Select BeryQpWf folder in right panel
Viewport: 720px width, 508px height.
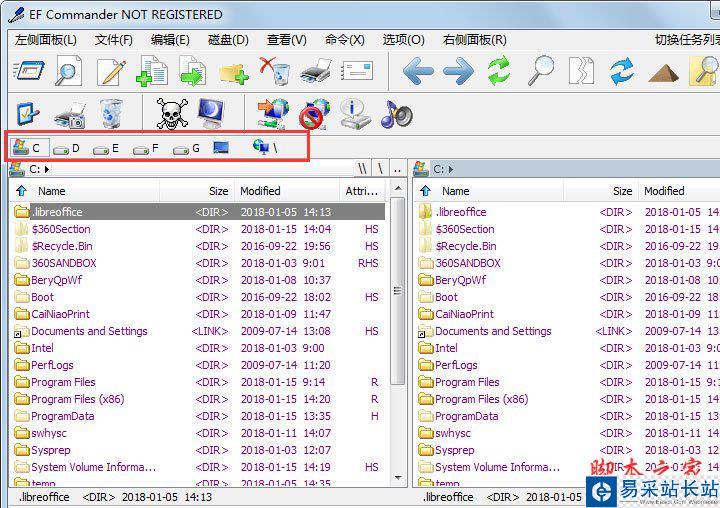[568, 280]
